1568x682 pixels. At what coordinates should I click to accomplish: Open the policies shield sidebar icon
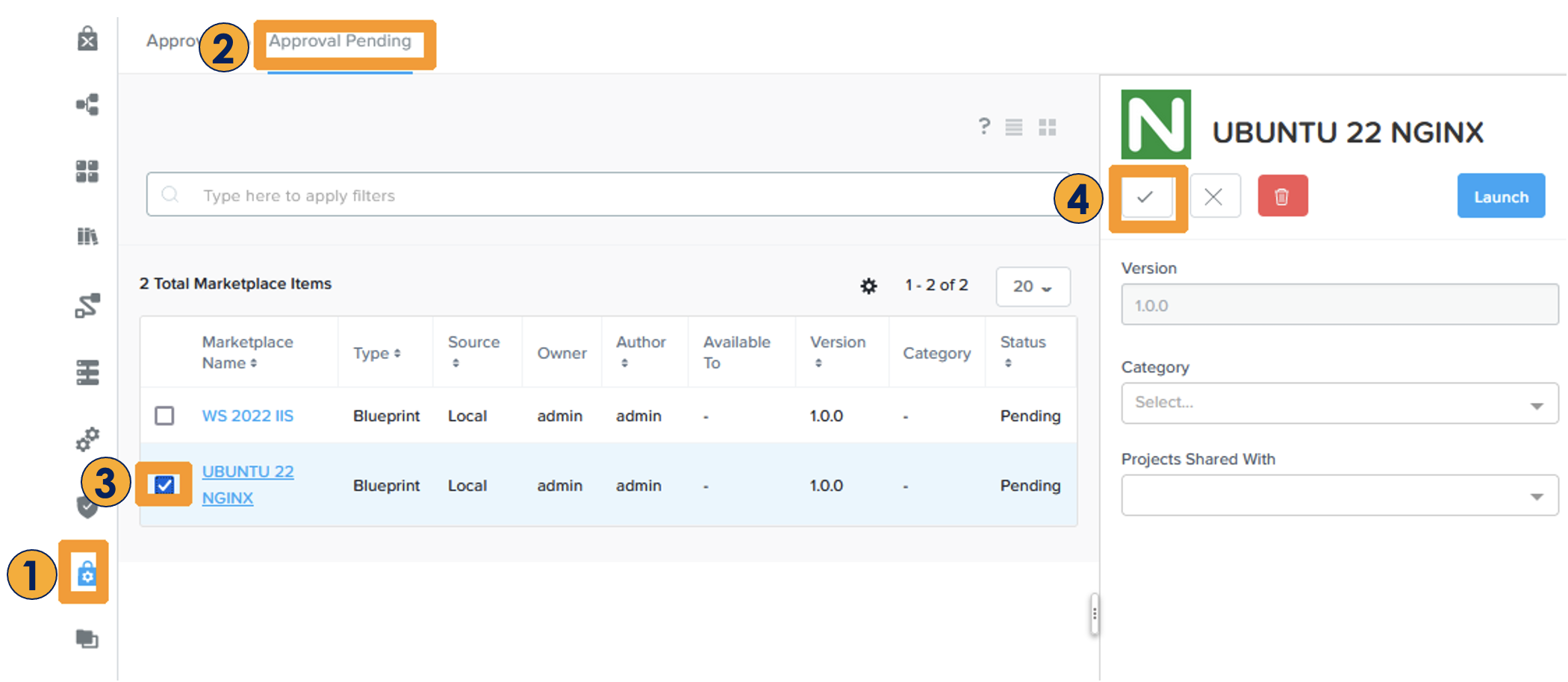(x=87, y=507)
